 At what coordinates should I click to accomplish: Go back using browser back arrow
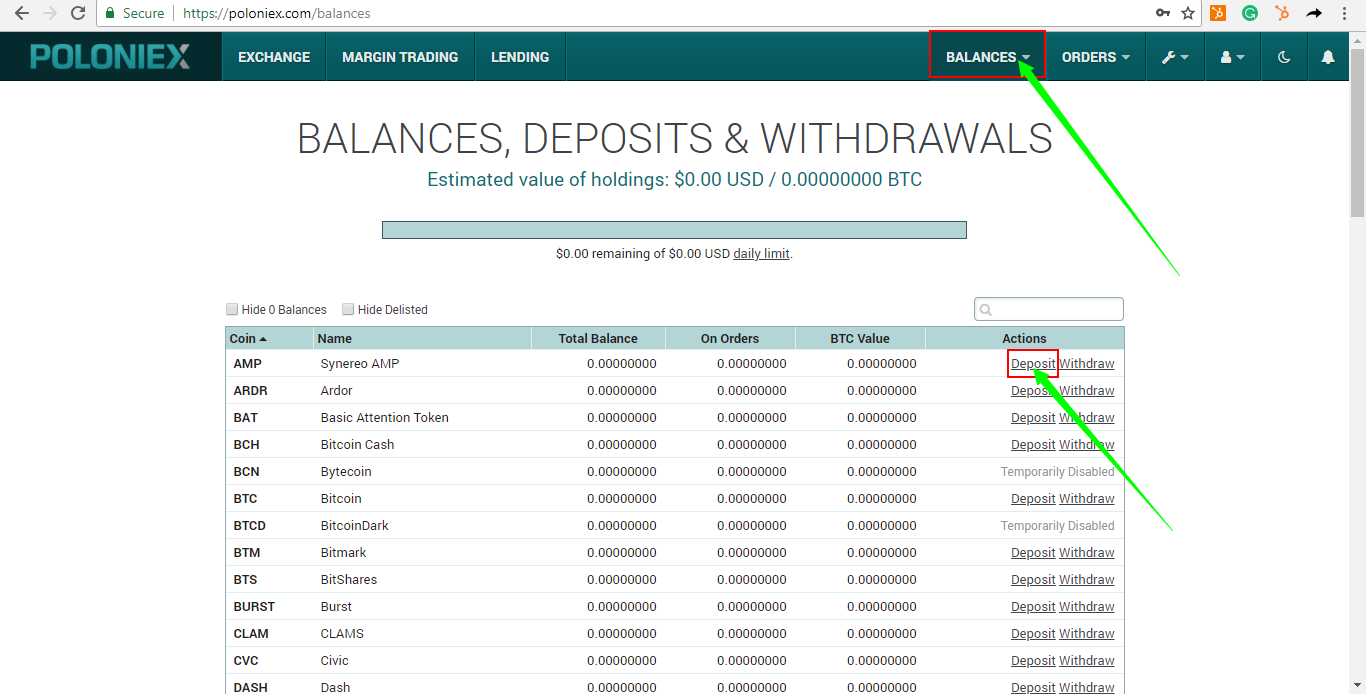click(22, 14)
